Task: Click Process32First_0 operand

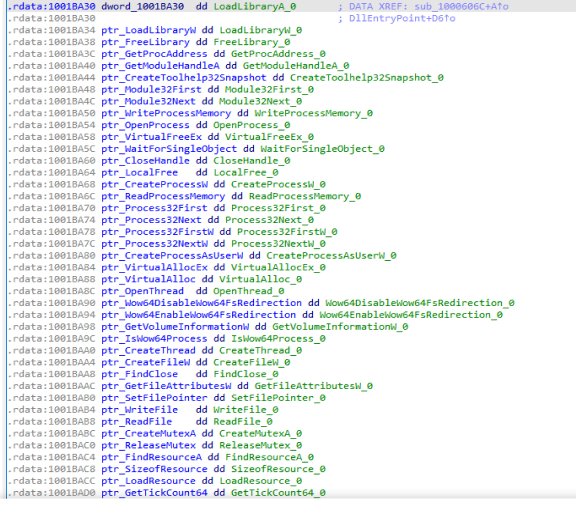Action: [x=278, y=208]
